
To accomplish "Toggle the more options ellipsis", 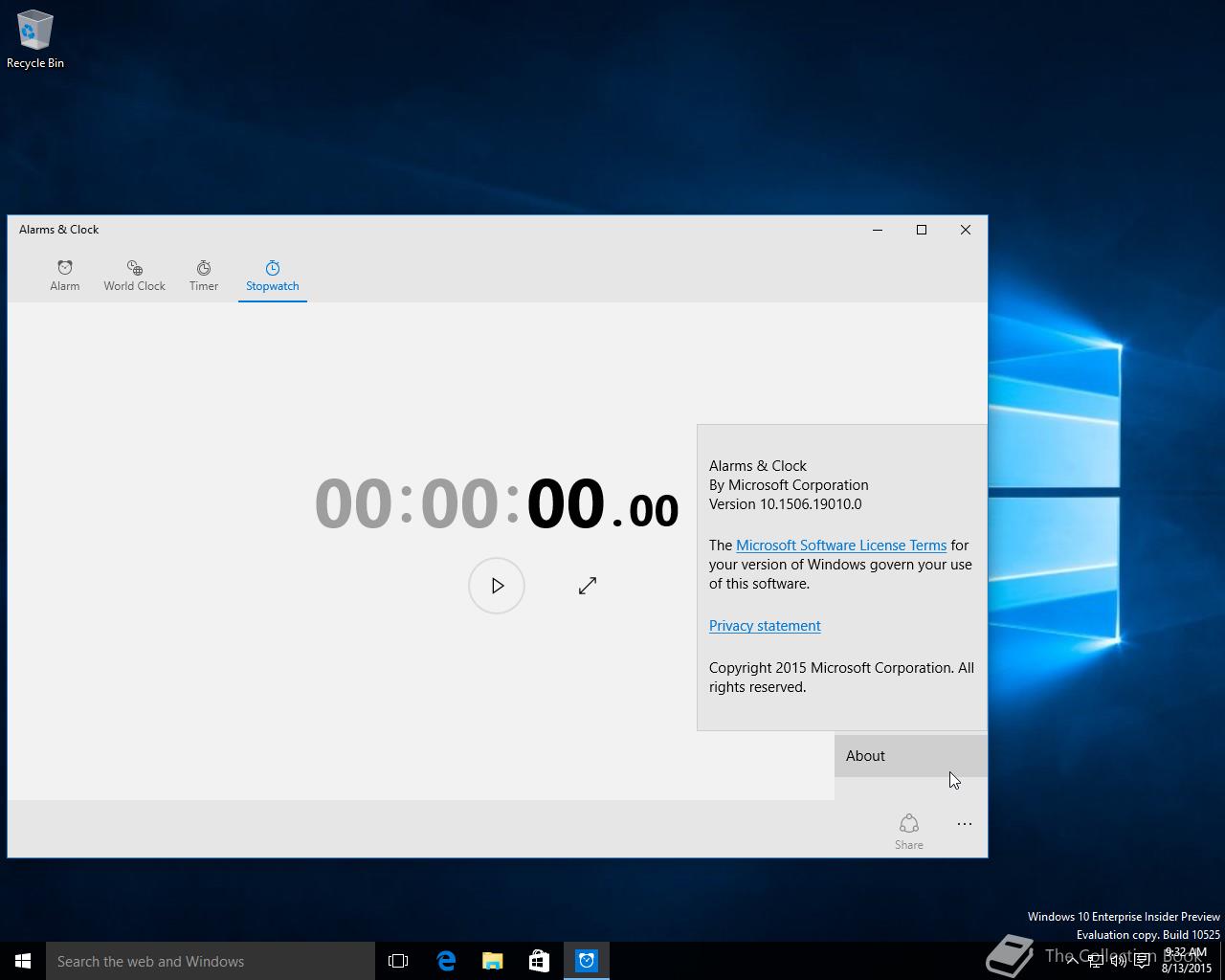I will 965,824.
